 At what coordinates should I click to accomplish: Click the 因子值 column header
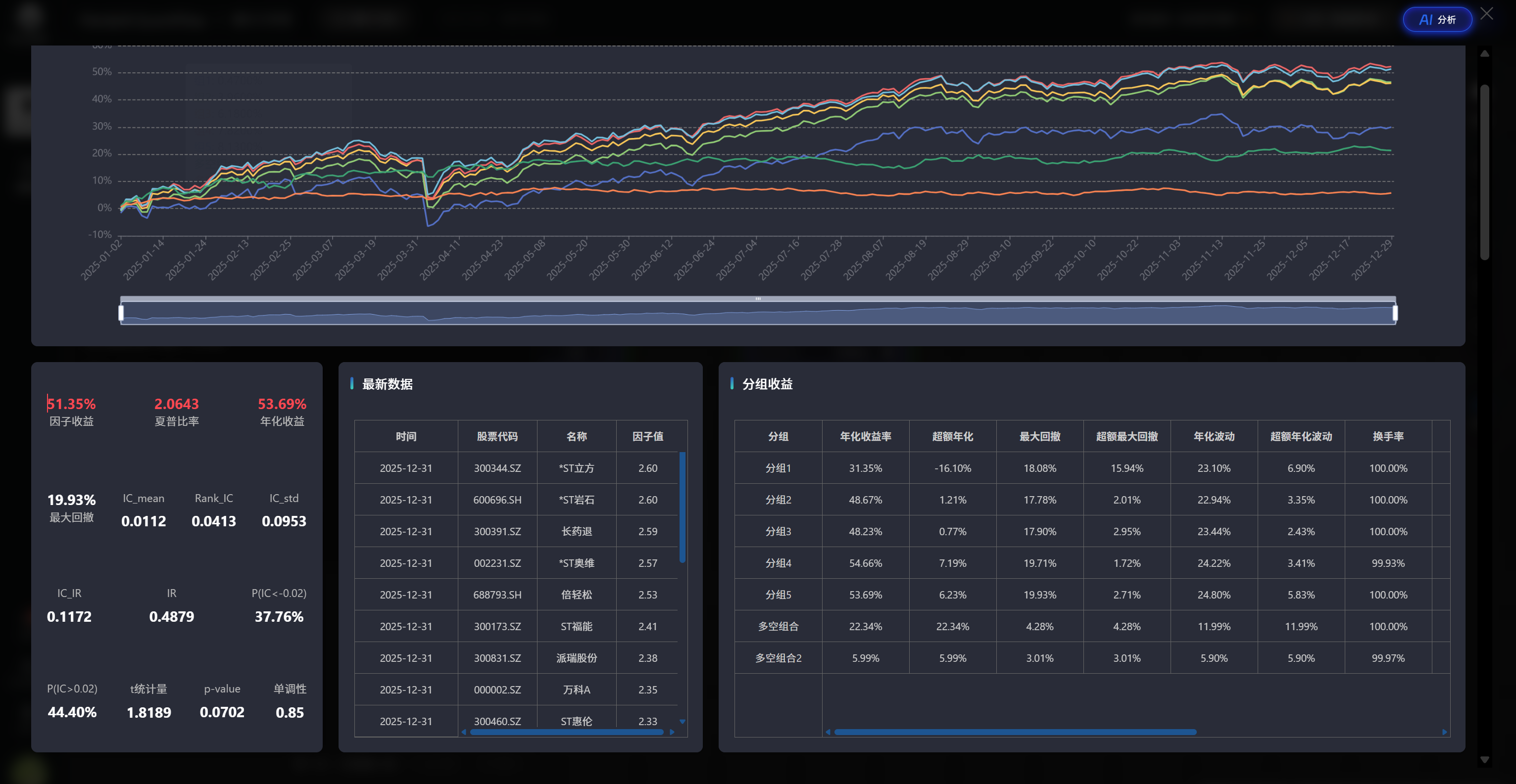[x=647, y=436]
